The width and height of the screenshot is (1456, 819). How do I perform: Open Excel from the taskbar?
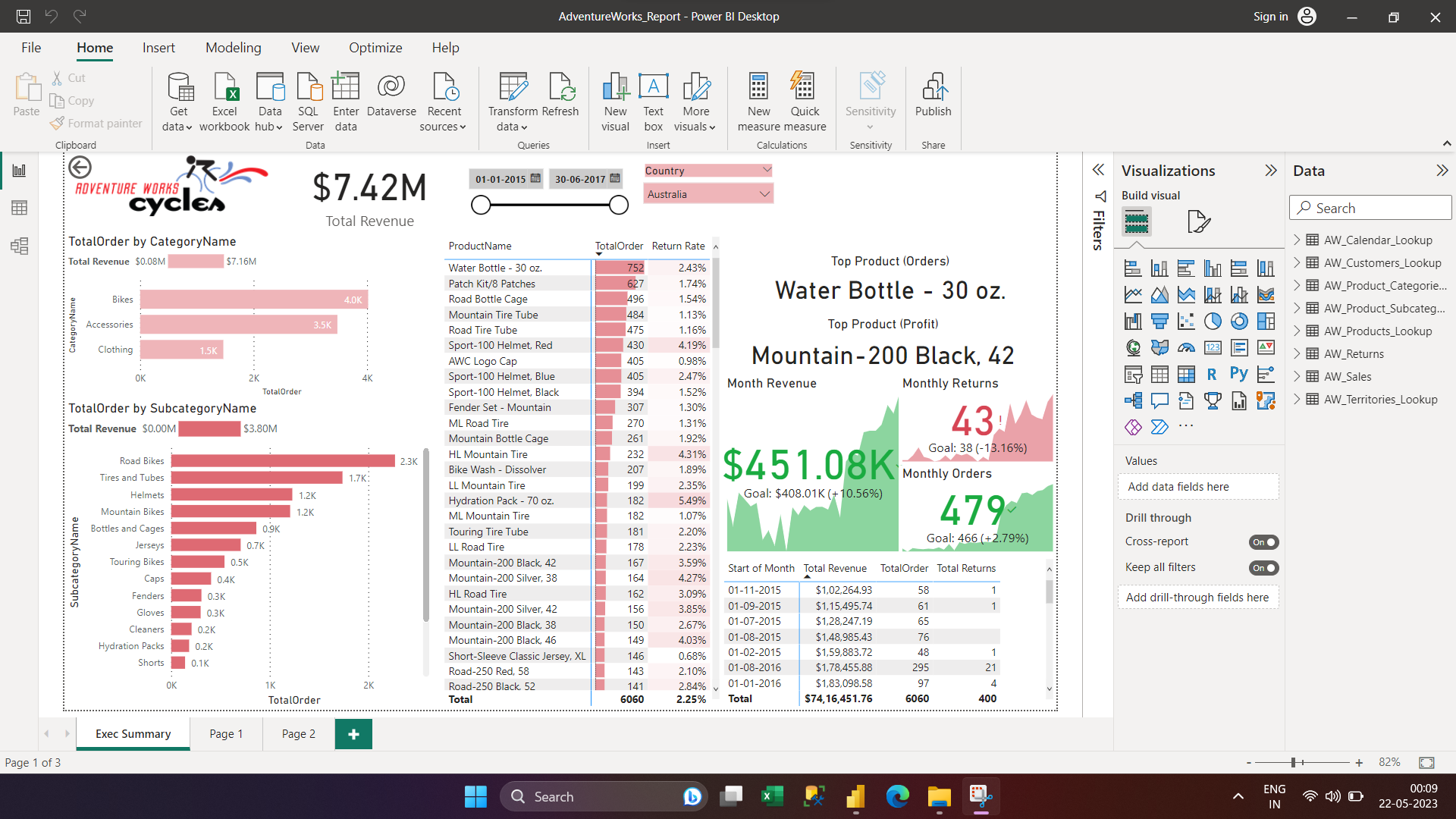point(772,796)
